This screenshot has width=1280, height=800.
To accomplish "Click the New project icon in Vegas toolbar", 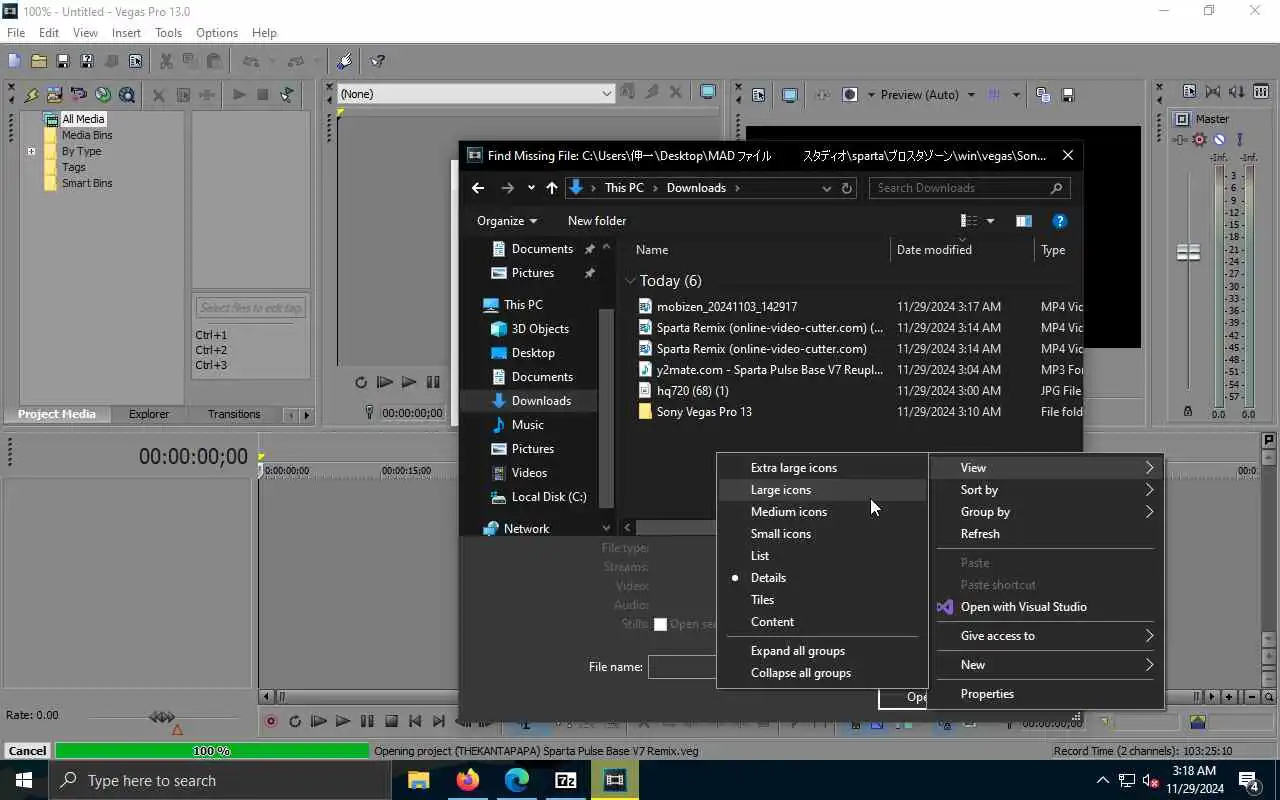I will [14, 61].
